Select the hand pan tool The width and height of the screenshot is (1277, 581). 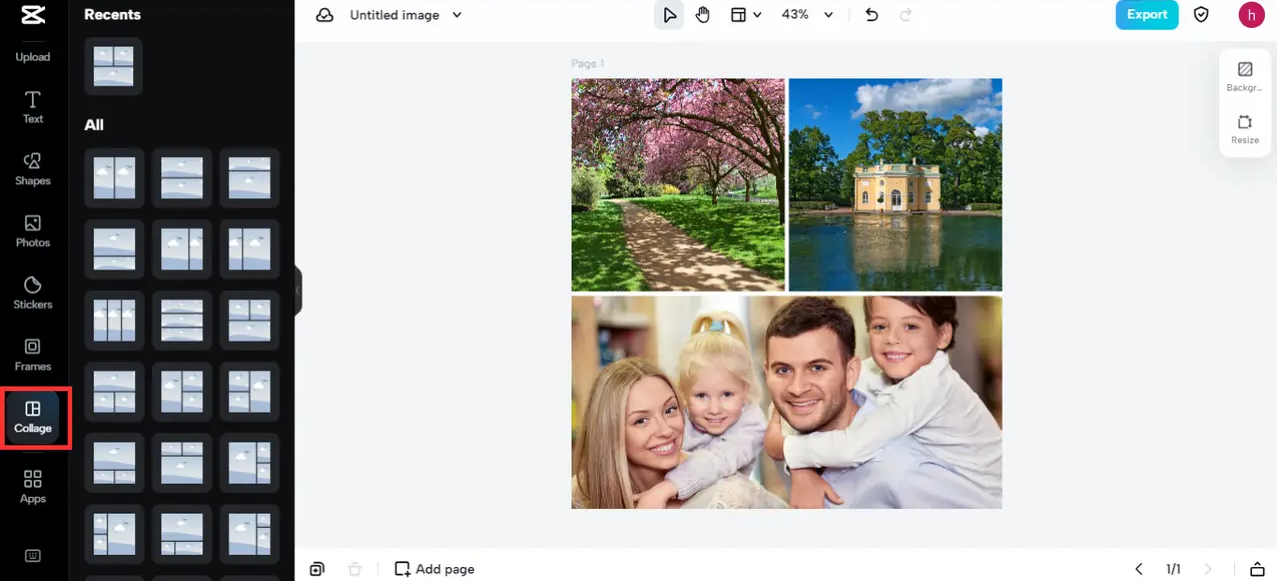[703, 15]
